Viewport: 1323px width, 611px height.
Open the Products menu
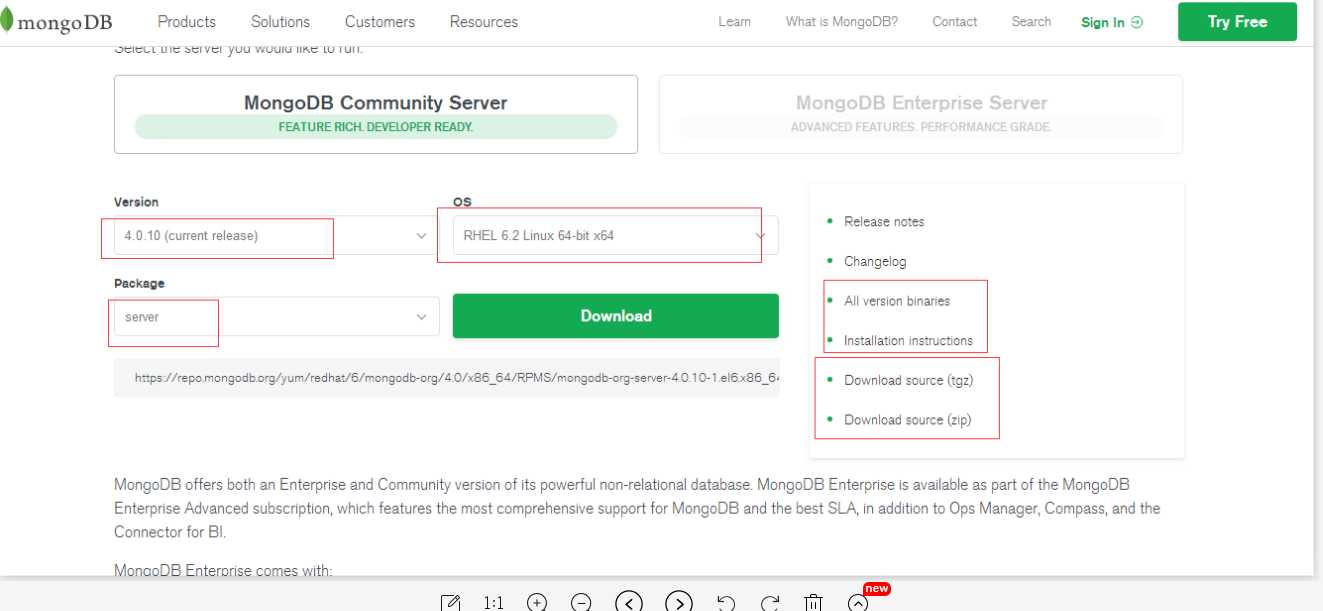(187, 21)
